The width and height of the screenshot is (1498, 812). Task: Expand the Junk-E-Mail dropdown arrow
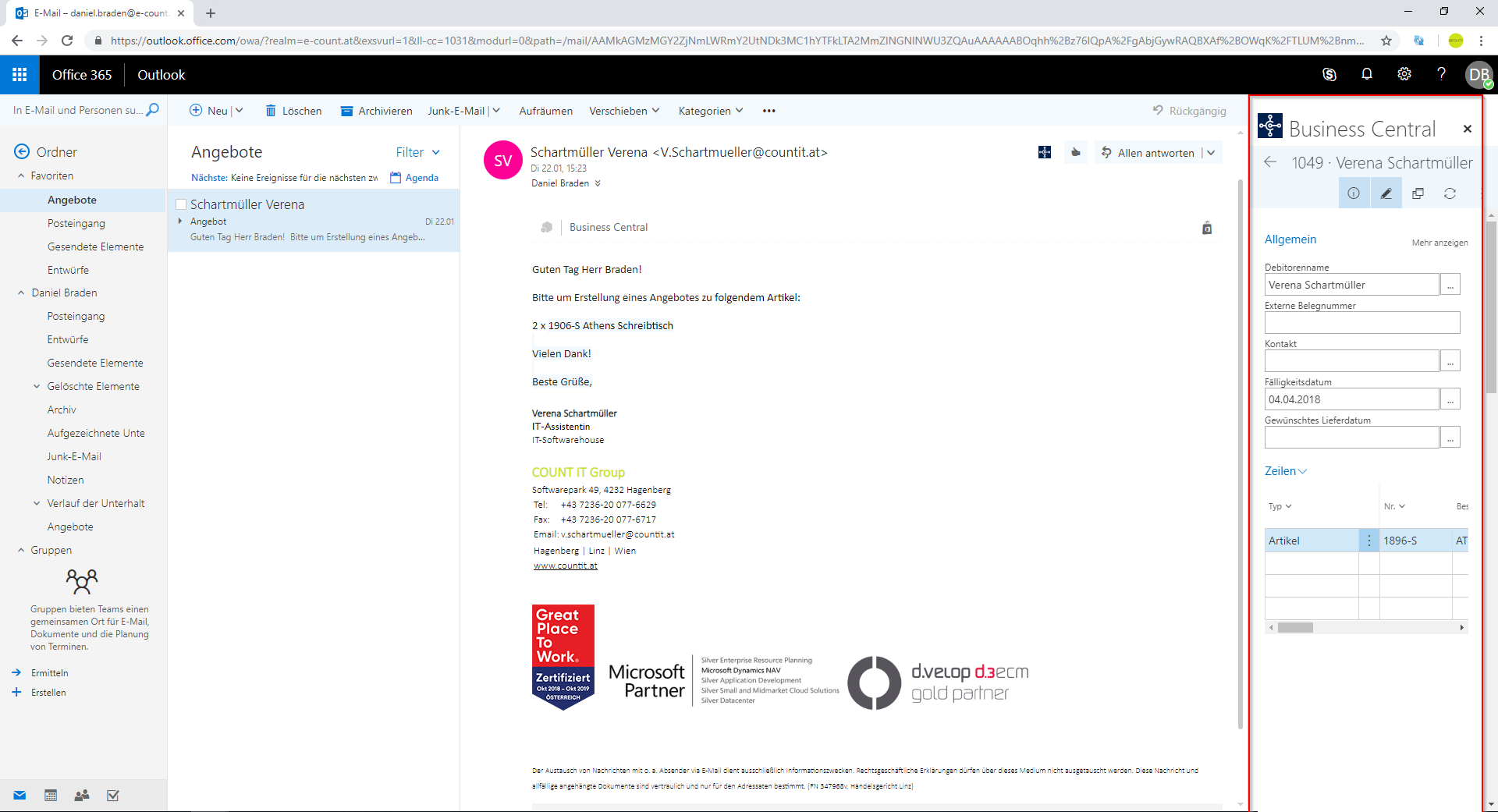point(496,111)
